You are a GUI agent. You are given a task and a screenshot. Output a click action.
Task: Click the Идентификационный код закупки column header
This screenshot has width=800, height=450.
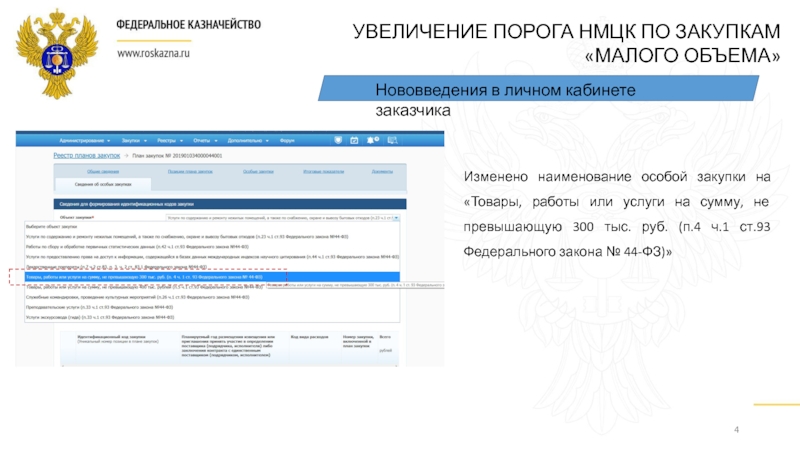111,337
